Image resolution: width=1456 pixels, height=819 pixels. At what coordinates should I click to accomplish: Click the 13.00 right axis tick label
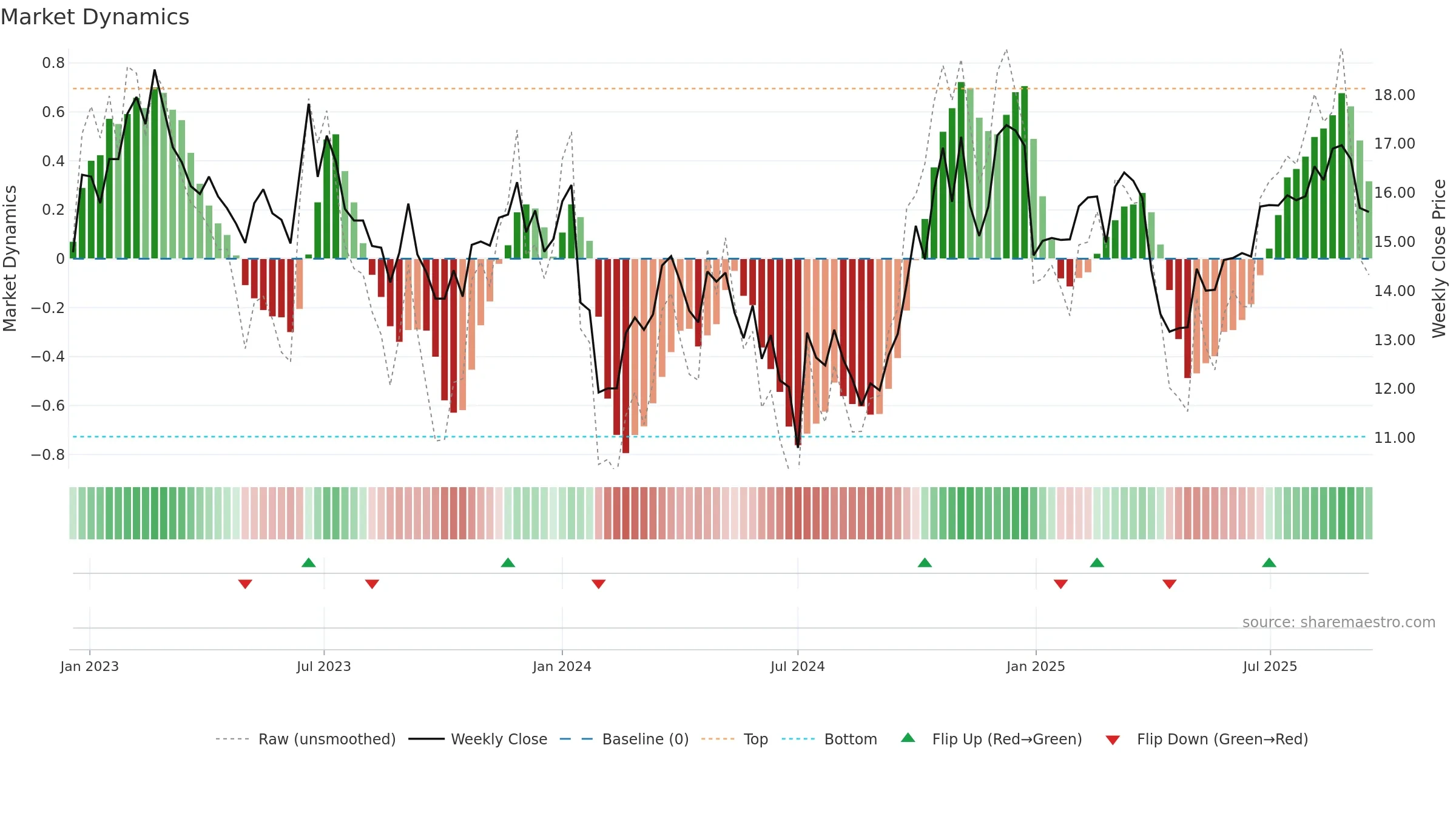coord(1395,340)
